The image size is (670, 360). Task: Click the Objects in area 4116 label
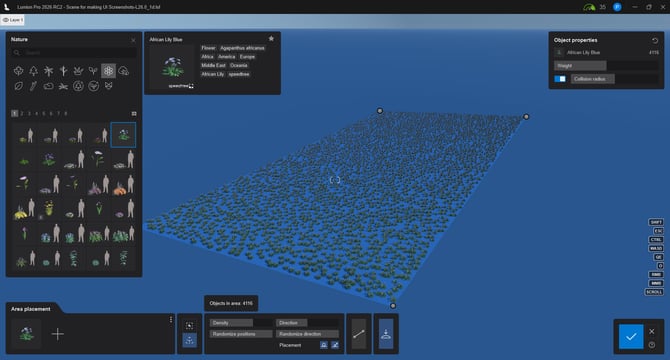pos(231,303)
